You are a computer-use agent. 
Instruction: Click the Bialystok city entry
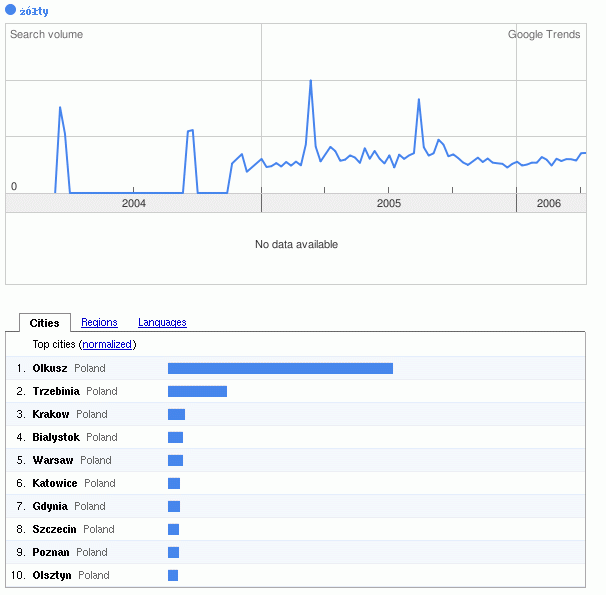click(56, 437)
